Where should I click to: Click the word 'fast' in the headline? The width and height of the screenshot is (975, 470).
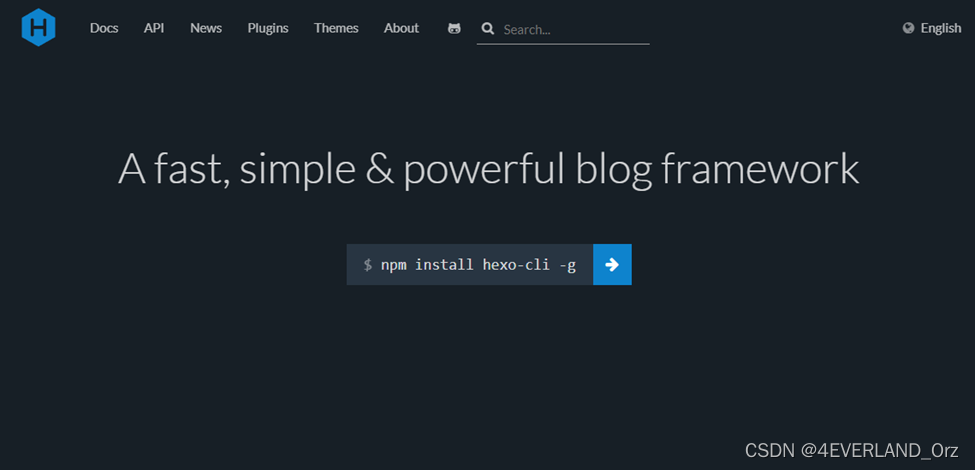[188, 168]
